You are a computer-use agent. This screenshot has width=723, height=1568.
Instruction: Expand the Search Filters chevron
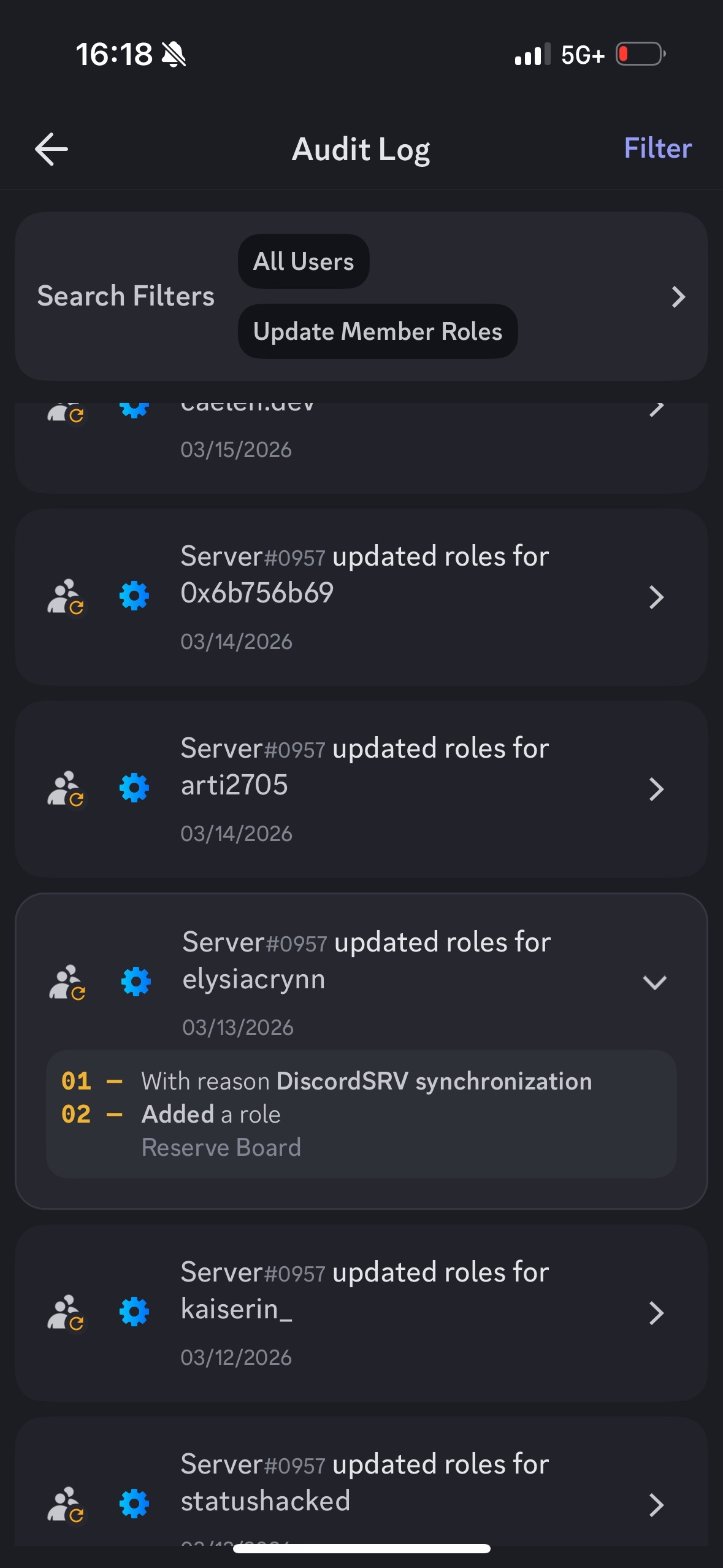[x=678, y=297]
